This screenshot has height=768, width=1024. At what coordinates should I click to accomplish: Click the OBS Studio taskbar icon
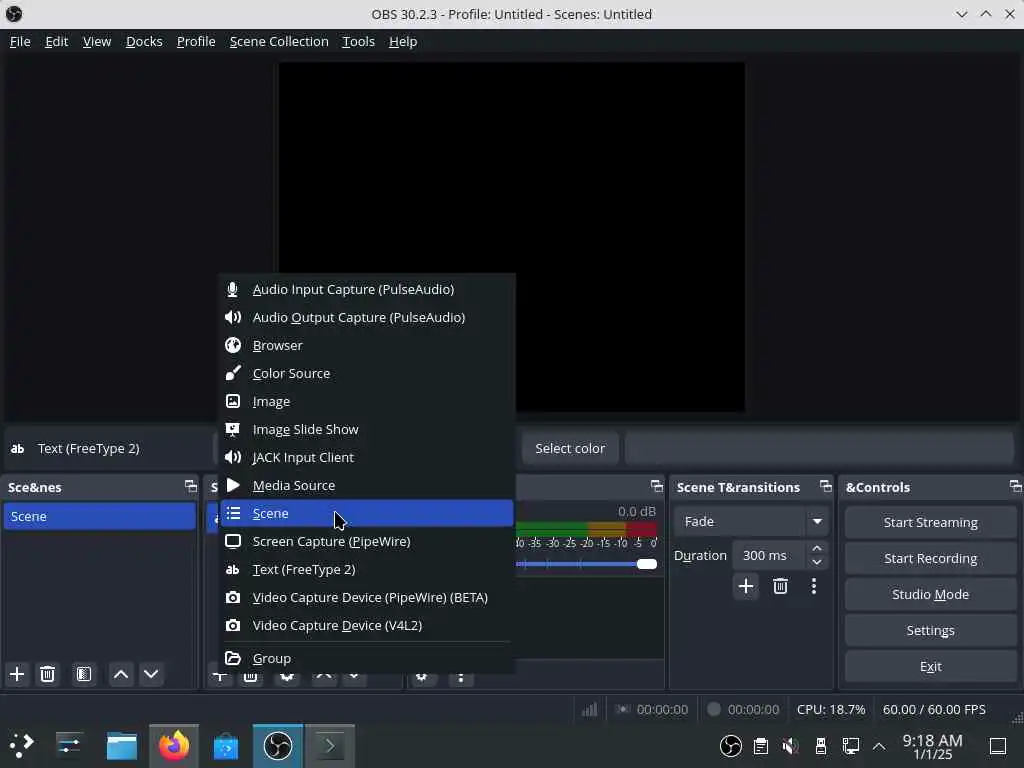[x=278, y=745]
